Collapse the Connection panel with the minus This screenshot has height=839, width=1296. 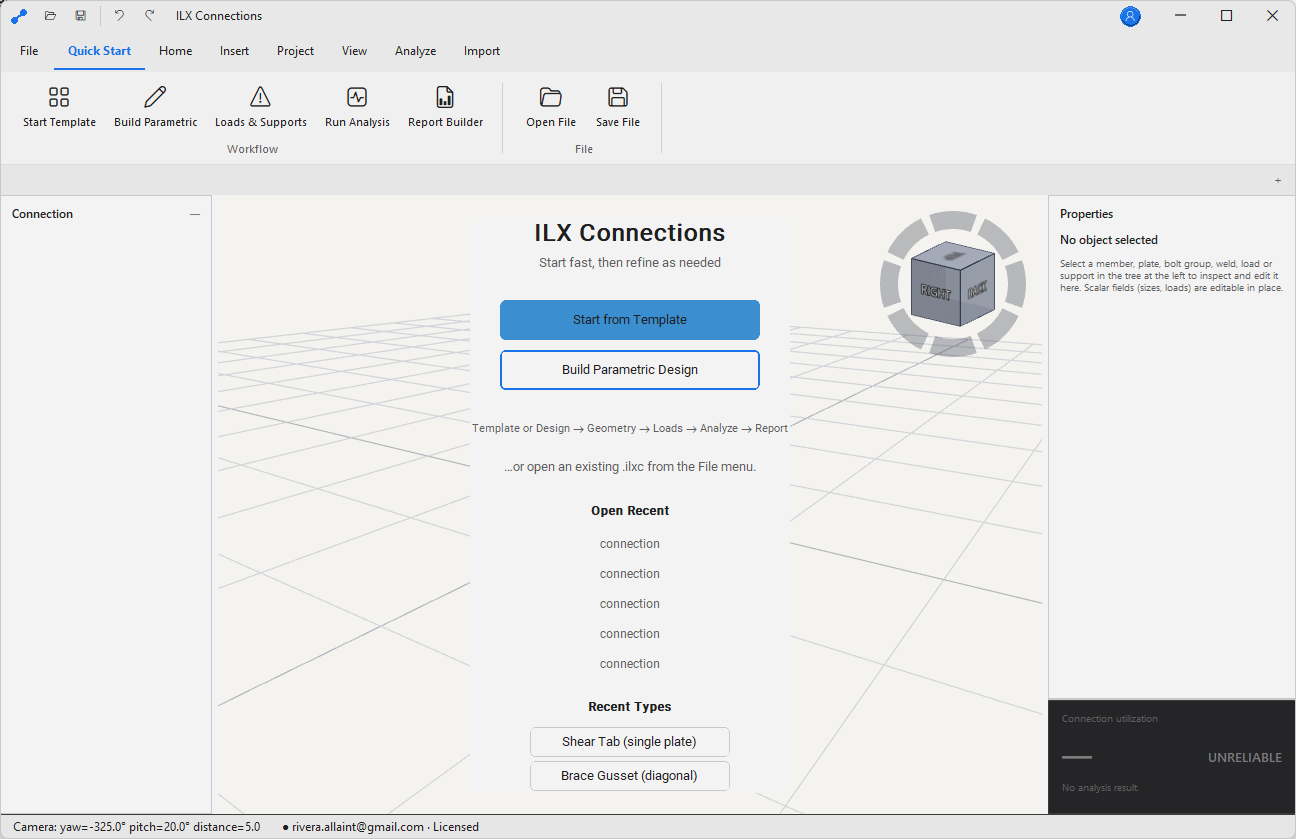(x=195, y=214)
